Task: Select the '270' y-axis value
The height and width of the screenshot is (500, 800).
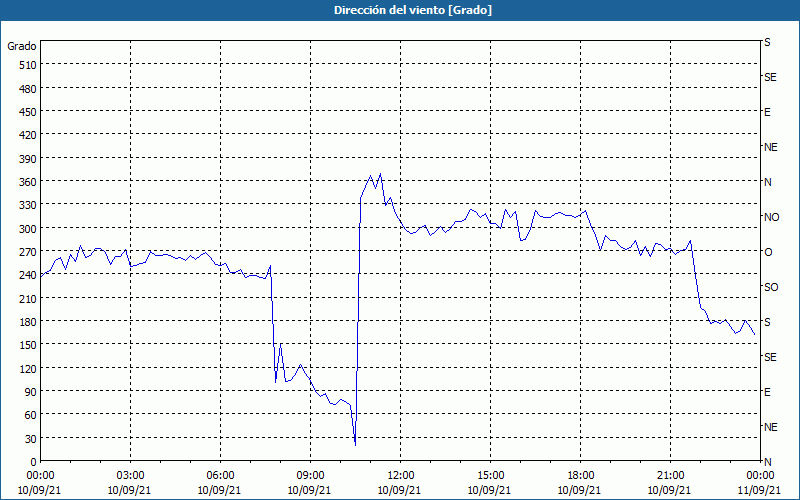Action: pos(28,252)
